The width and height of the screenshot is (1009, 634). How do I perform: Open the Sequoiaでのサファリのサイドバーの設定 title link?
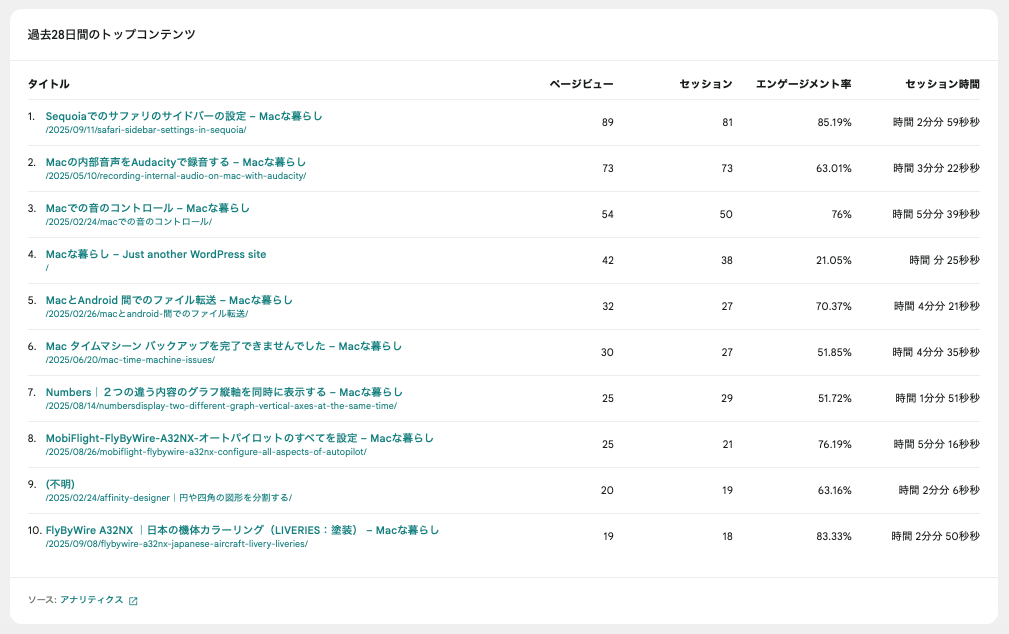[184, 116]
